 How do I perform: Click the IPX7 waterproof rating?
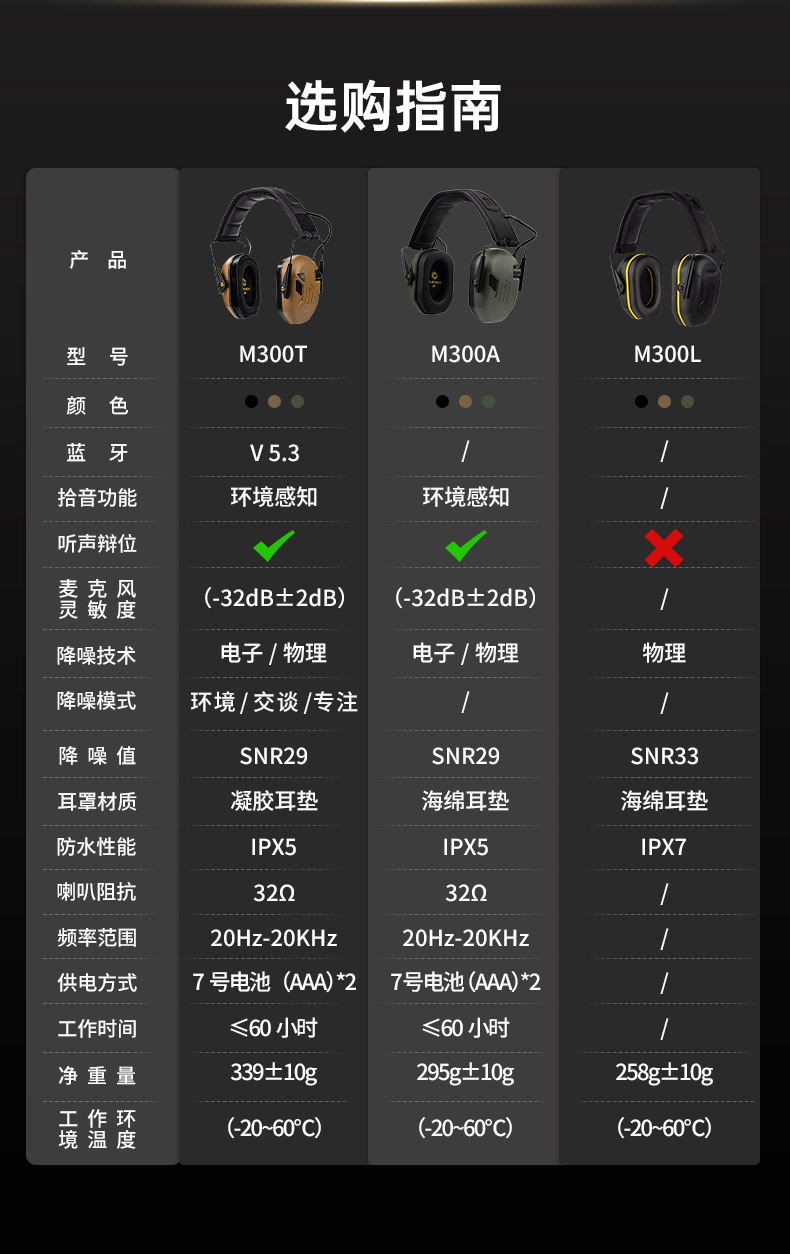pos(664,847)
